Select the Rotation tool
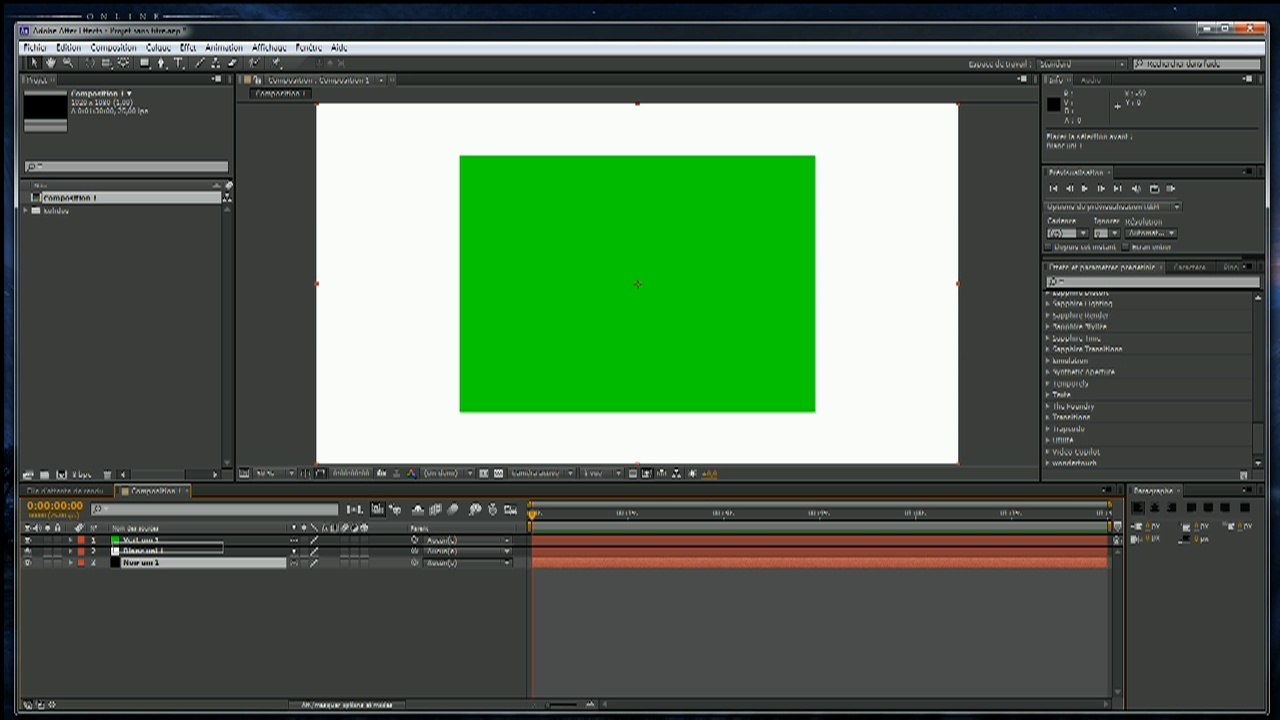 [x=90, y=63]
